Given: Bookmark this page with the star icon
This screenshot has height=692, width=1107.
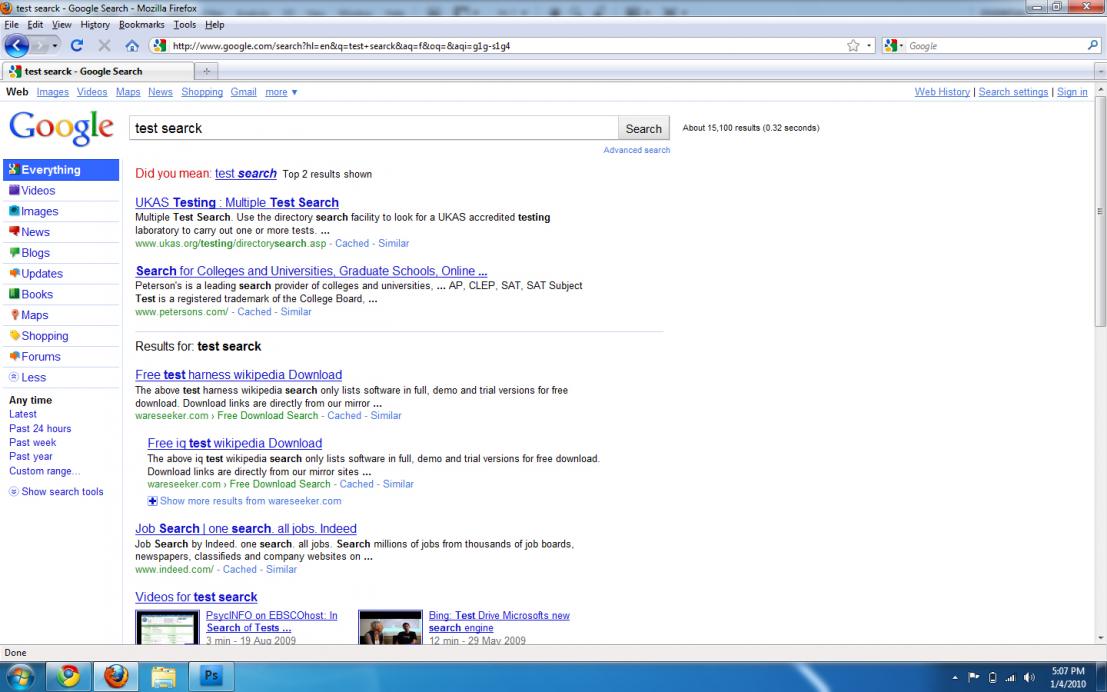Looking at the screenshot, I should 853,46.
